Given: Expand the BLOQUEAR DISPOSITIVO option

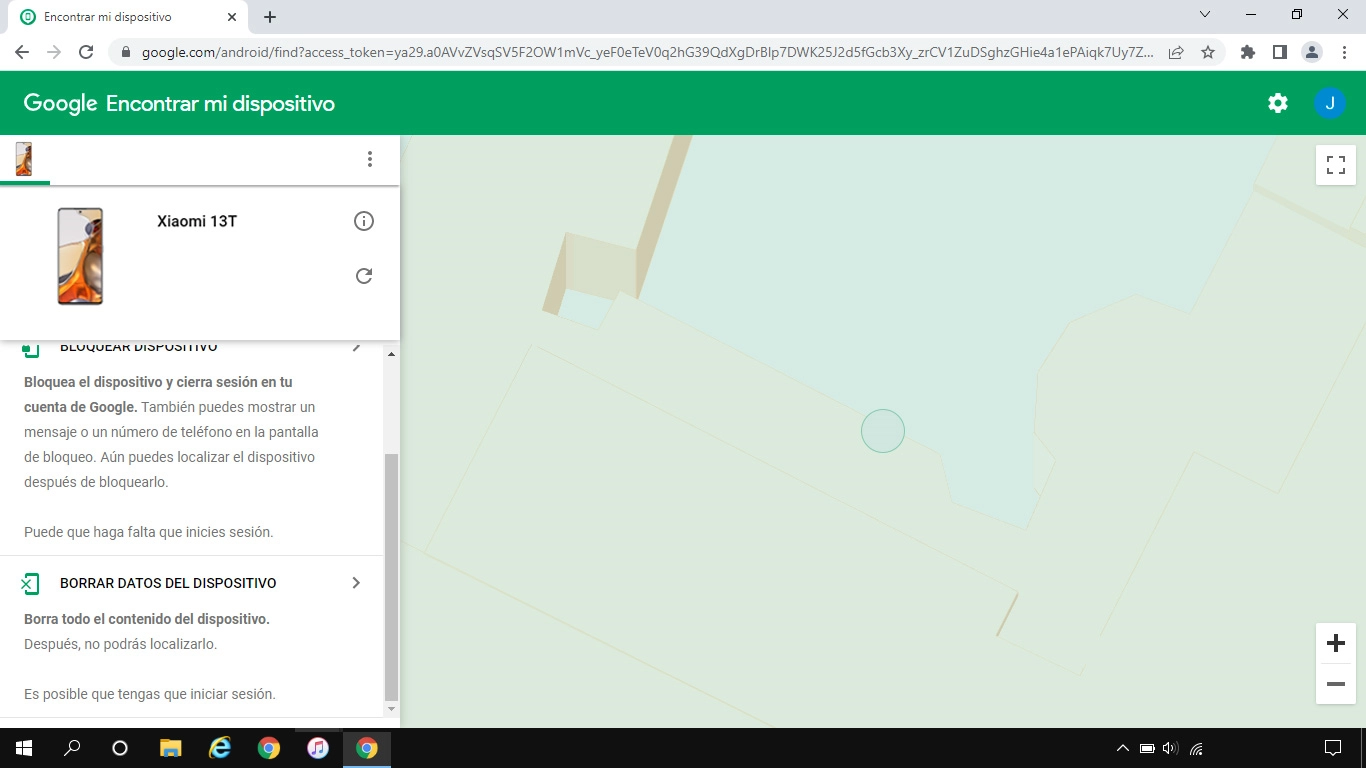Looking at the screenshot, I should pyautogui.click(x=357, y=345).
